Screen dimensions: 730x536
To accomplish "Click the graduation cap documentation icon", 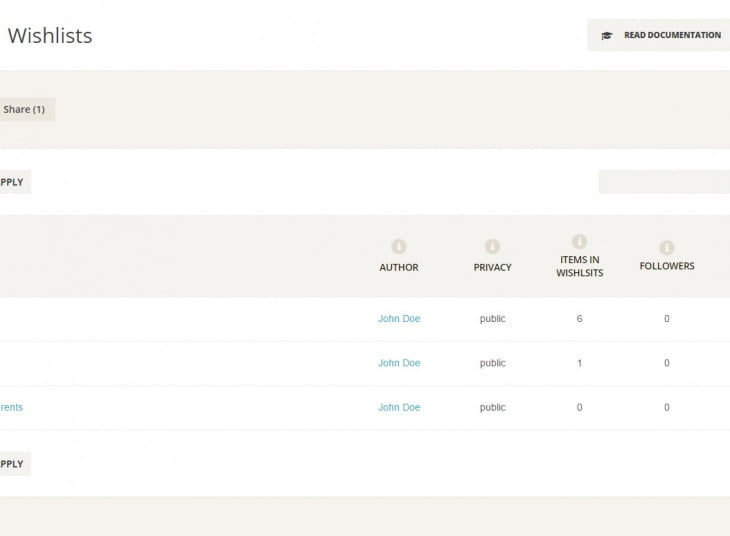I will click(607, 36).
